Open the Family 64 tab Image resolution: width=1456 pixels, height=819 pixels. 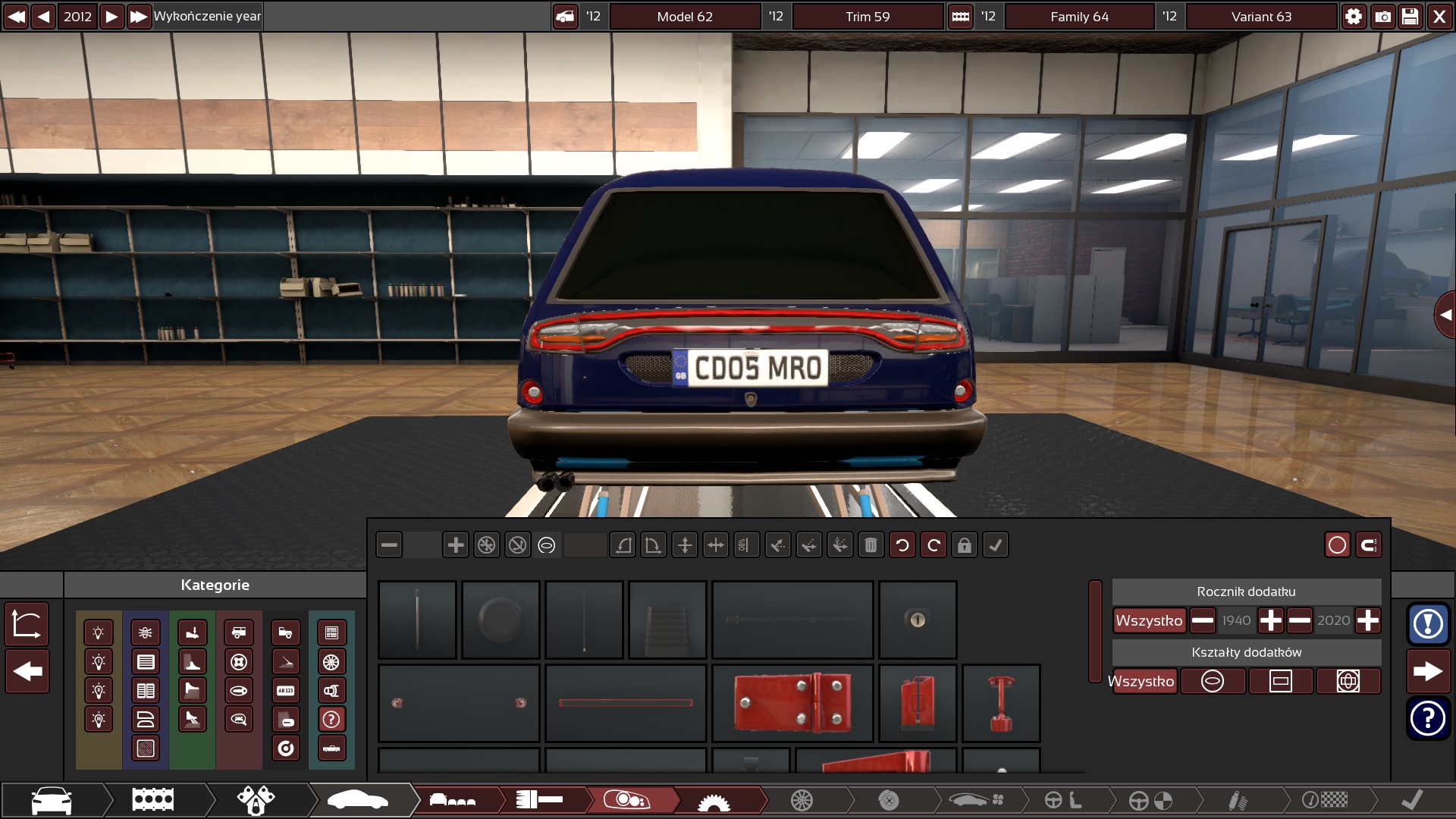click(x=1079, y=16)
